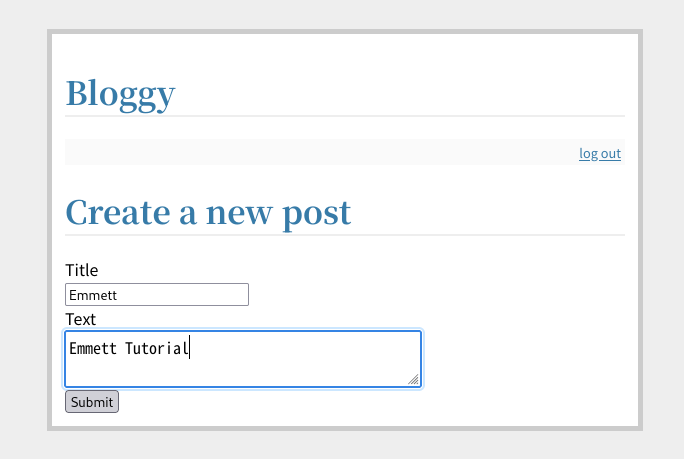Click the "Create a new post" heading
Image resolution: width=684 pixels, height=459 pixels.
coord(208,212)
